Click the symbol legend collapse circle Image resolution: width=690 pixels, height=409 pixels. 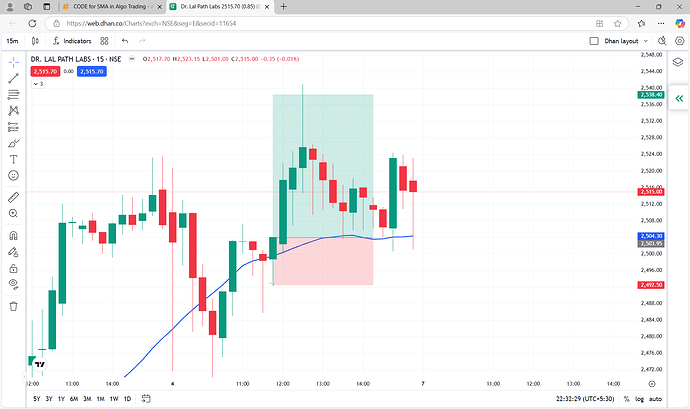pyautogui.click(x=132, y=59)
